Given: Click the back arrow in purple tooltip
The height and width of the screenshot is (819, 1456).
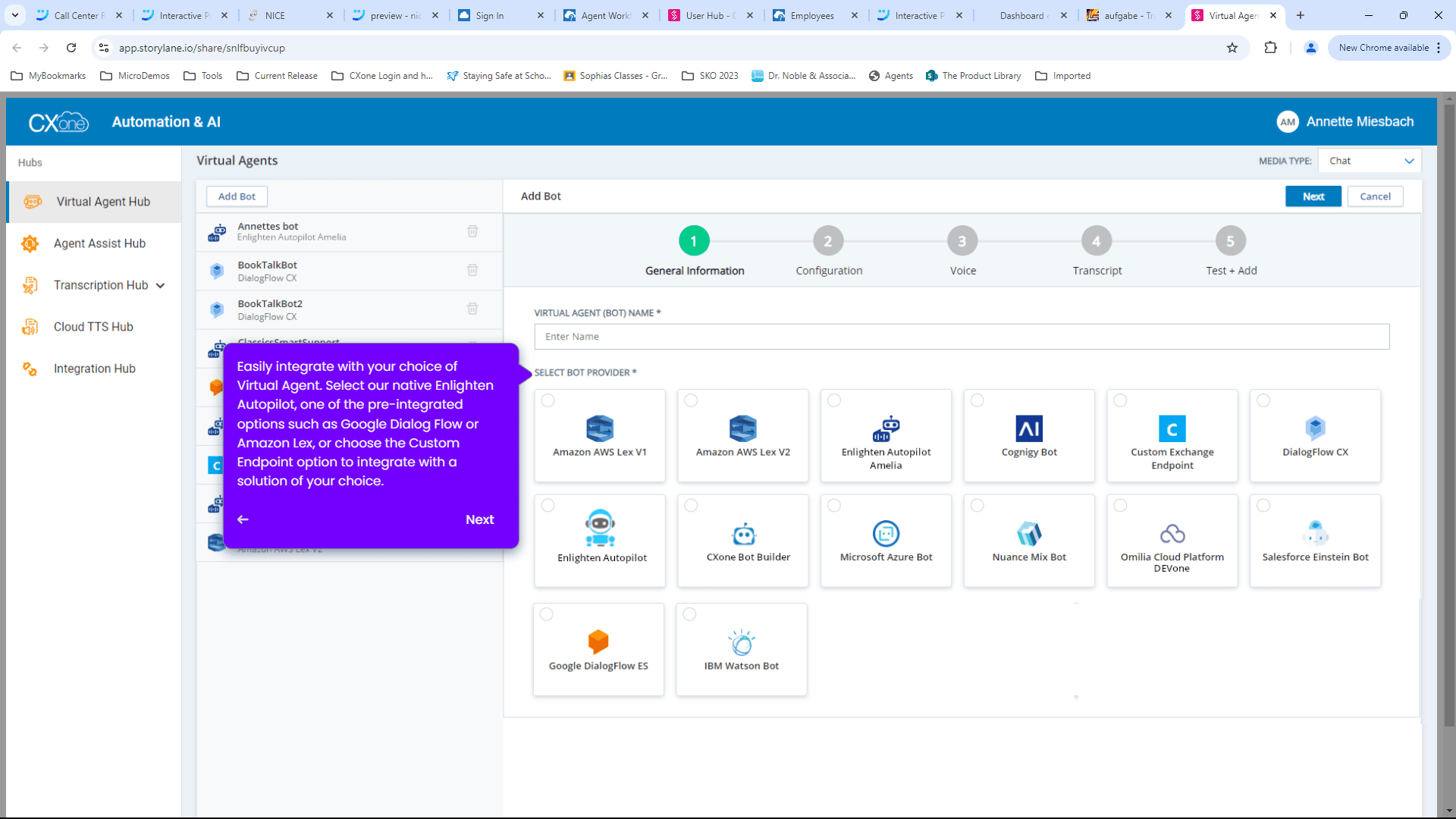Looking at the screenshot, I should coord(243,519).
